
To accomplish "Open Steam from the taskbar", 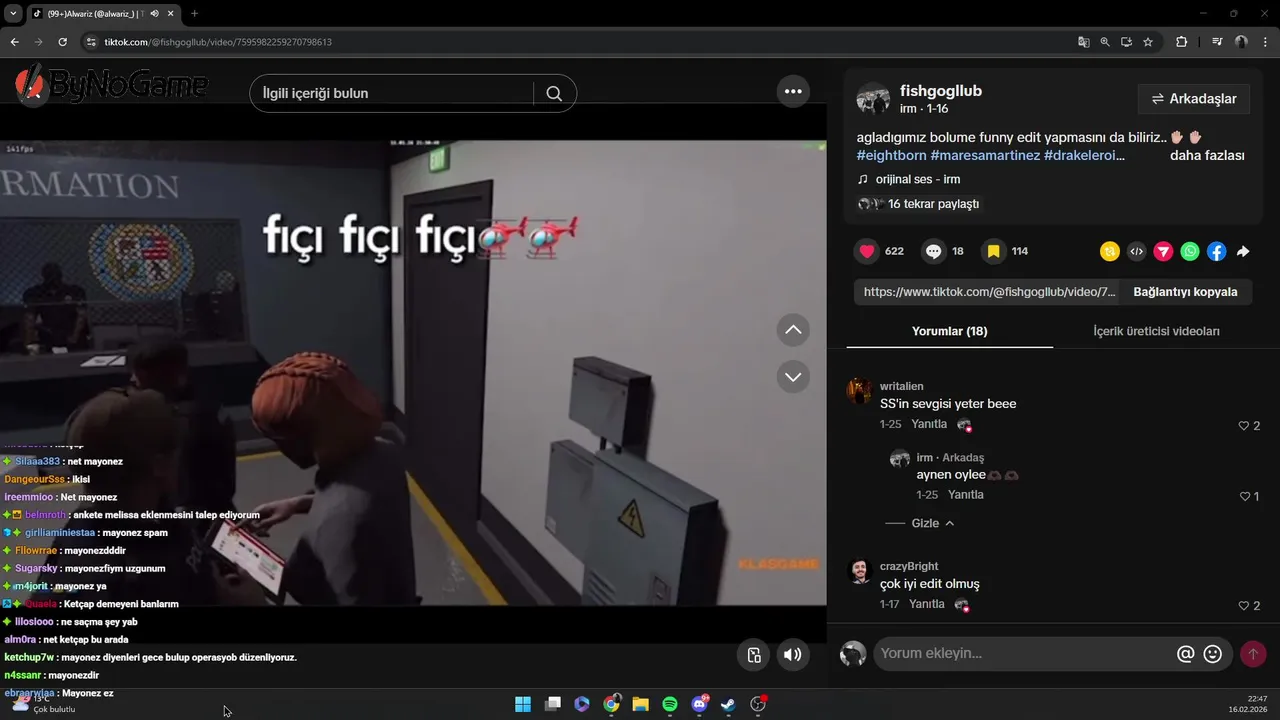I will click(728, 704).
